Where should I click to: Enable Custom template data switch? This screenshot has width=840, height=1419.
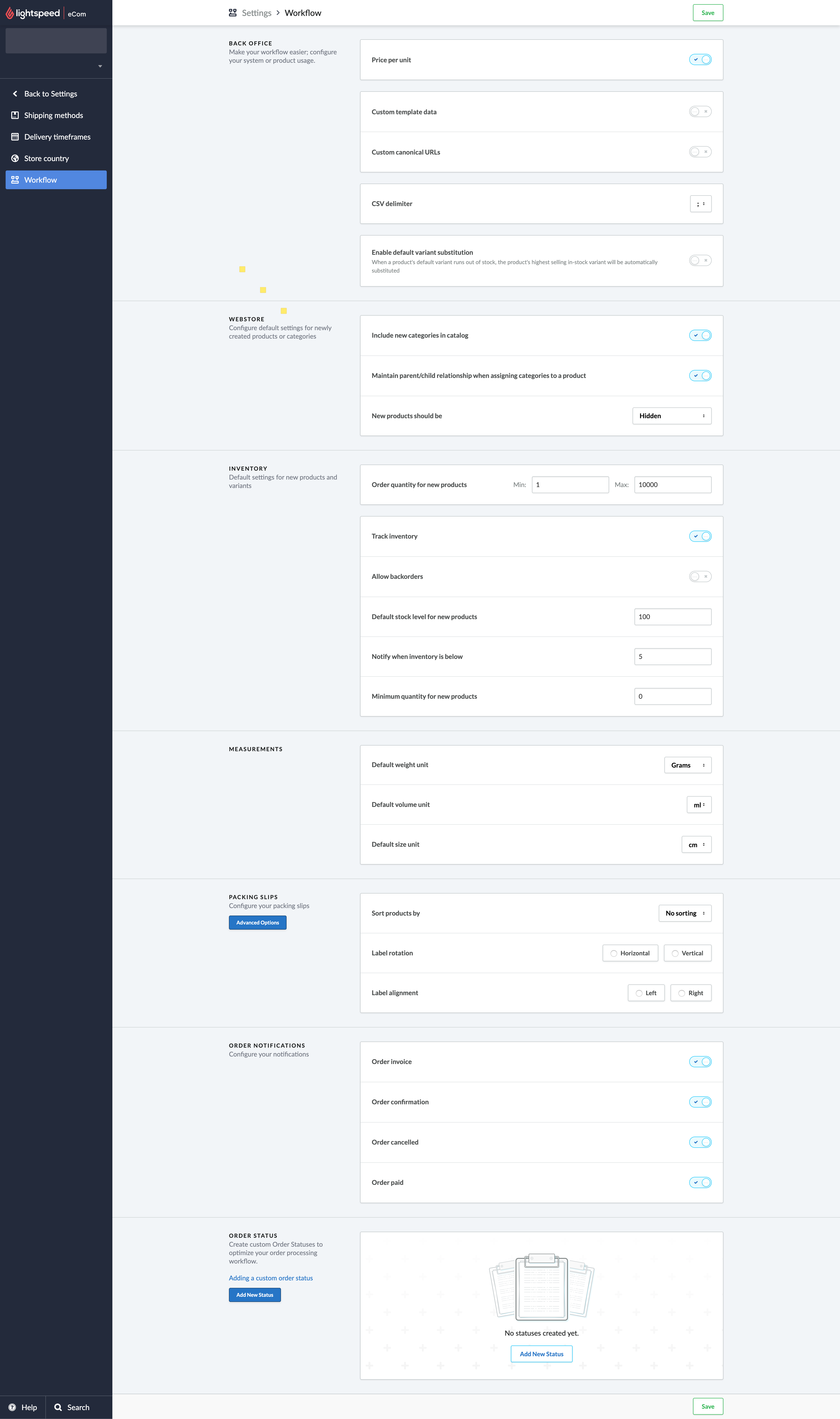[x=700, y=111]
